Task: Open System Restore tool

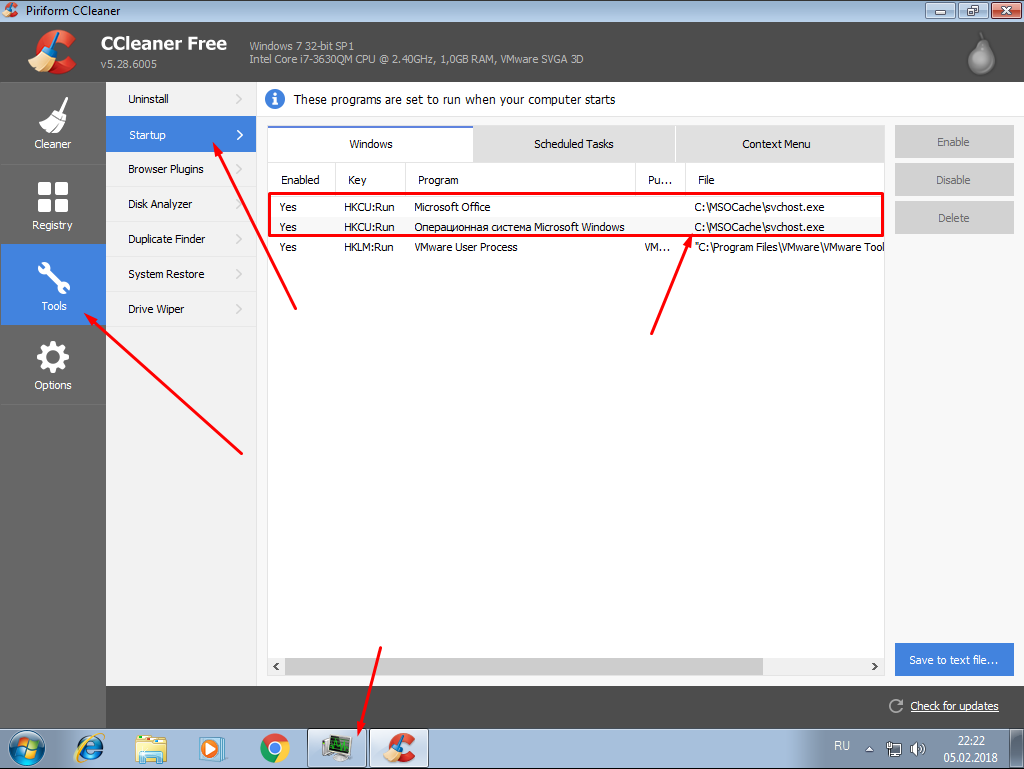Action: tap(181, 274)
